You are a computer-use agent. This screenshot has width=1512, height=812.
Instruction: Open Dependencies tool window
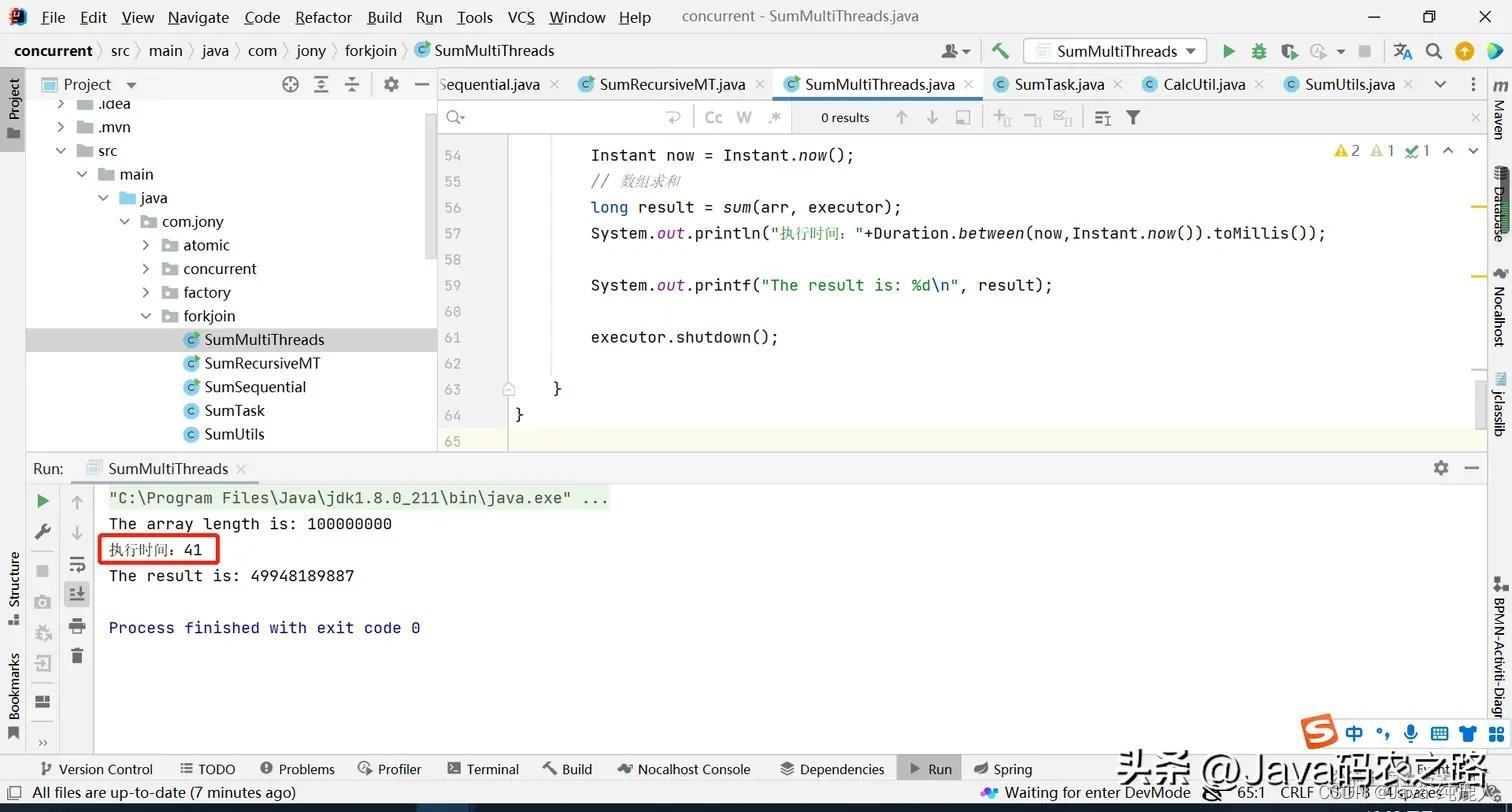pos(832,769)
